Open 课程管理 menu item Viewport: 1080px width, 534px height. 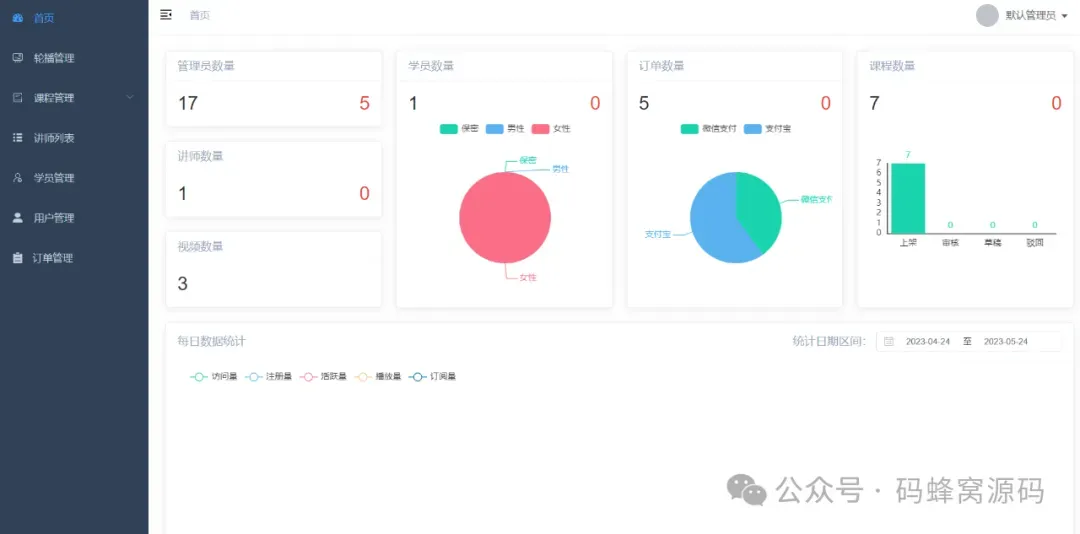click(74, 98)
